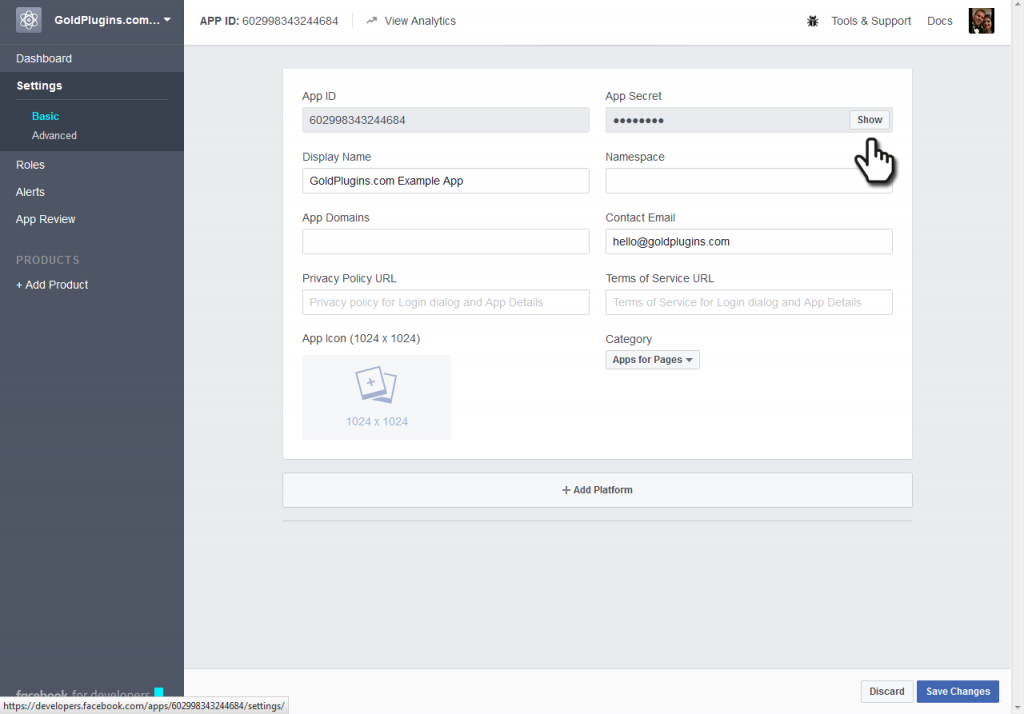Image resolution: width=1024 pixels, height=714 pixels.
Task: Click the View Analytics chart icon
Action: tap(372, 21)
